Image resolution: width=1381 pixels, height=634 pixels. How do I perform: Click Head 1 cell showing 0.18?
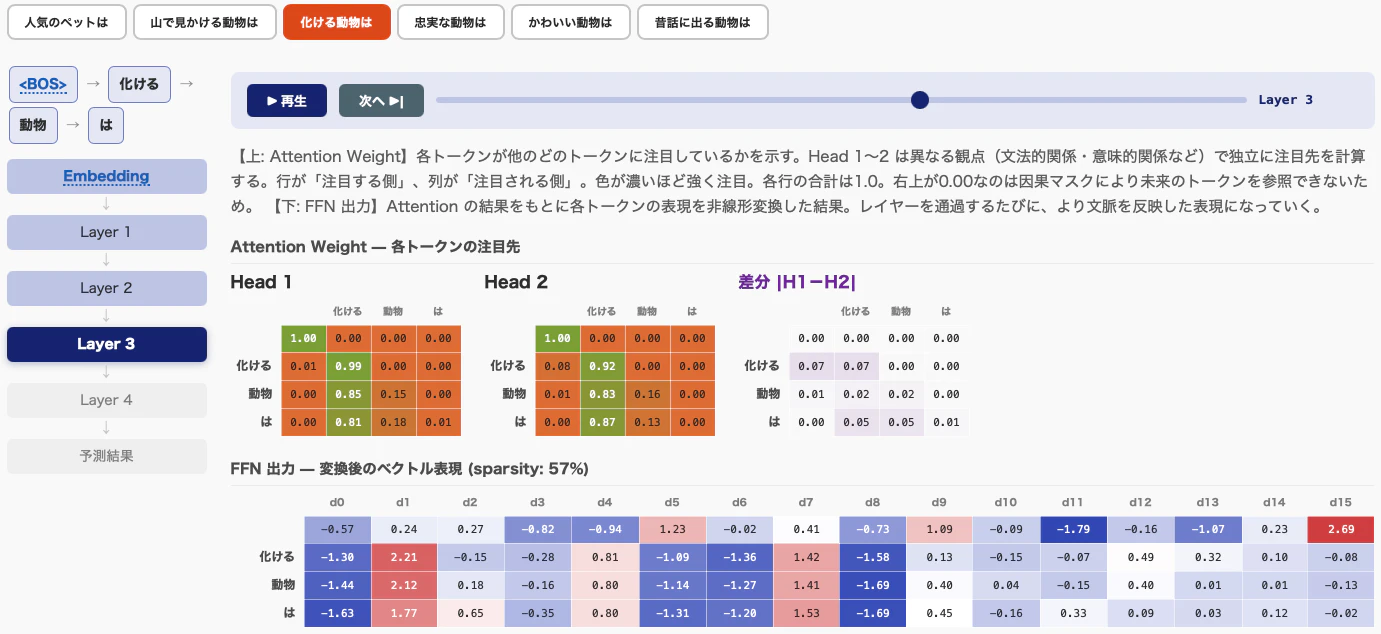pos(394,422)
